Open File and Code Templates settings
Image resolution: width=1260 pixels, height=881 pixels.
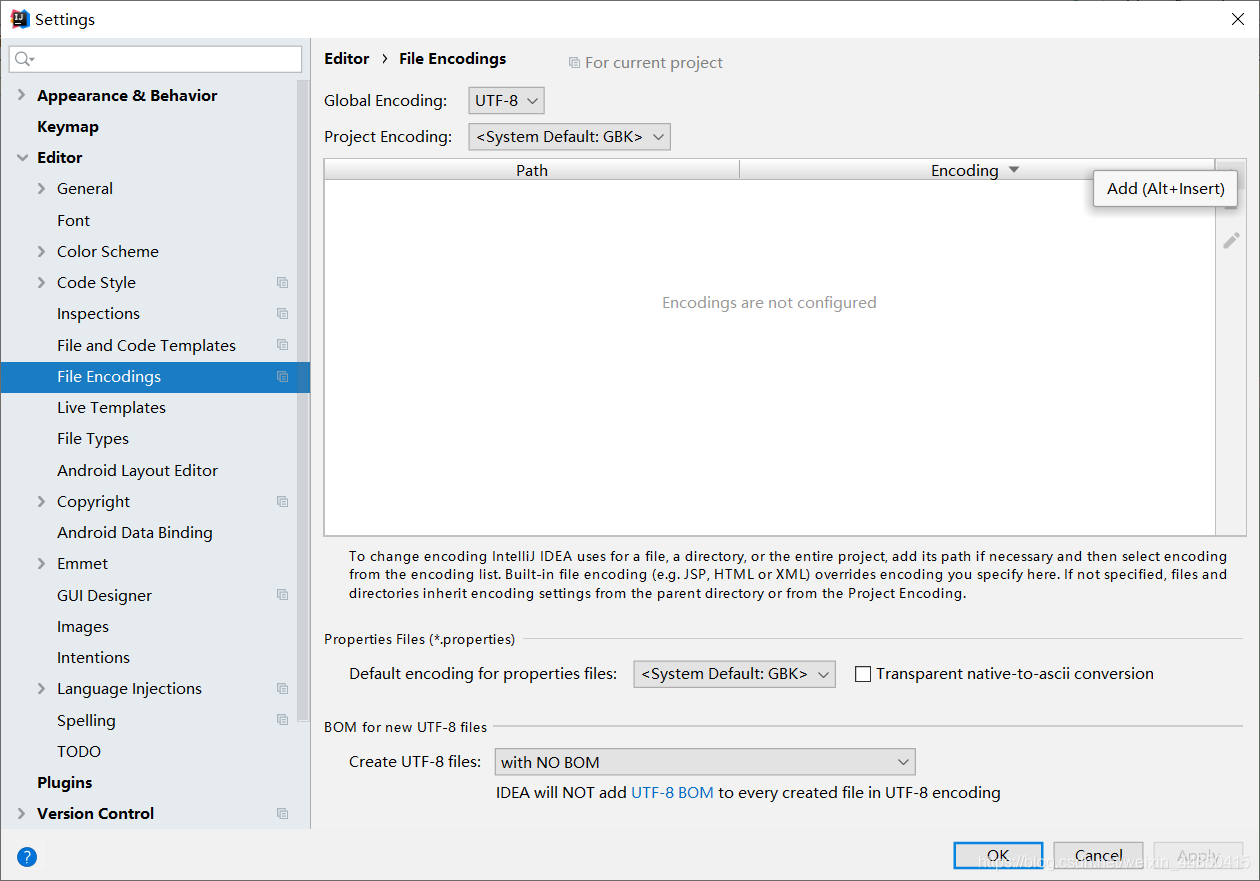146,345
